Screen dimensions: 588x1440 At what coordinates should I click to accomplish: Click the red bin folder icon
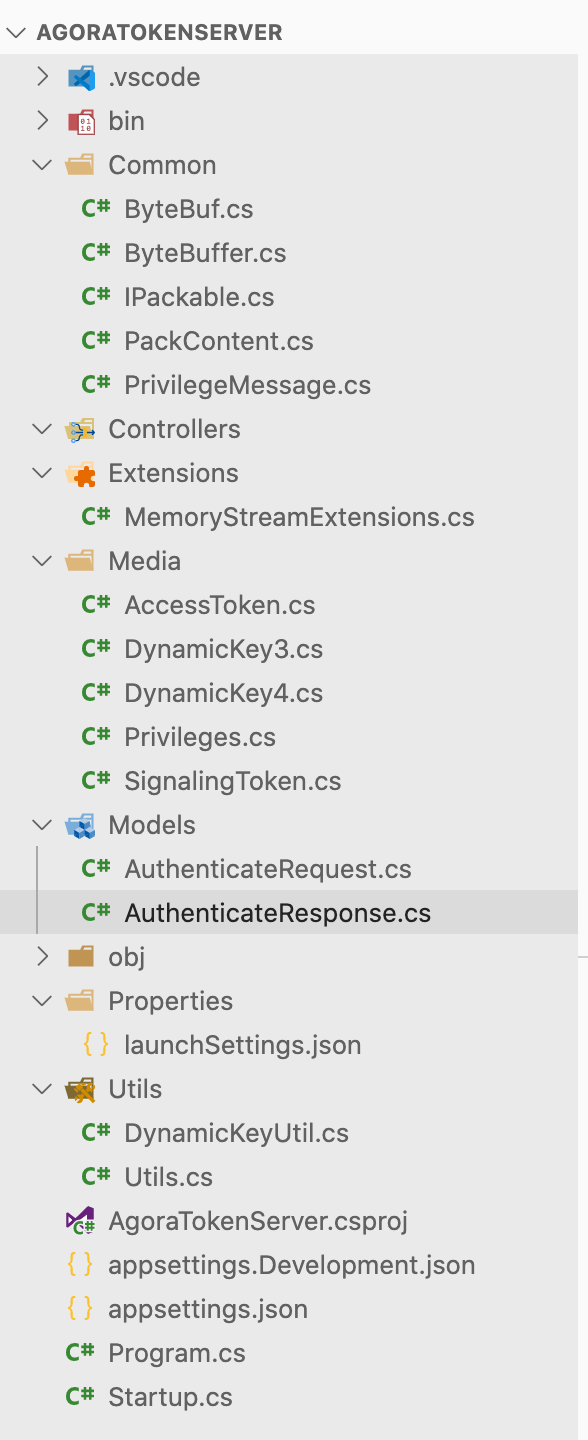[80, 121]
